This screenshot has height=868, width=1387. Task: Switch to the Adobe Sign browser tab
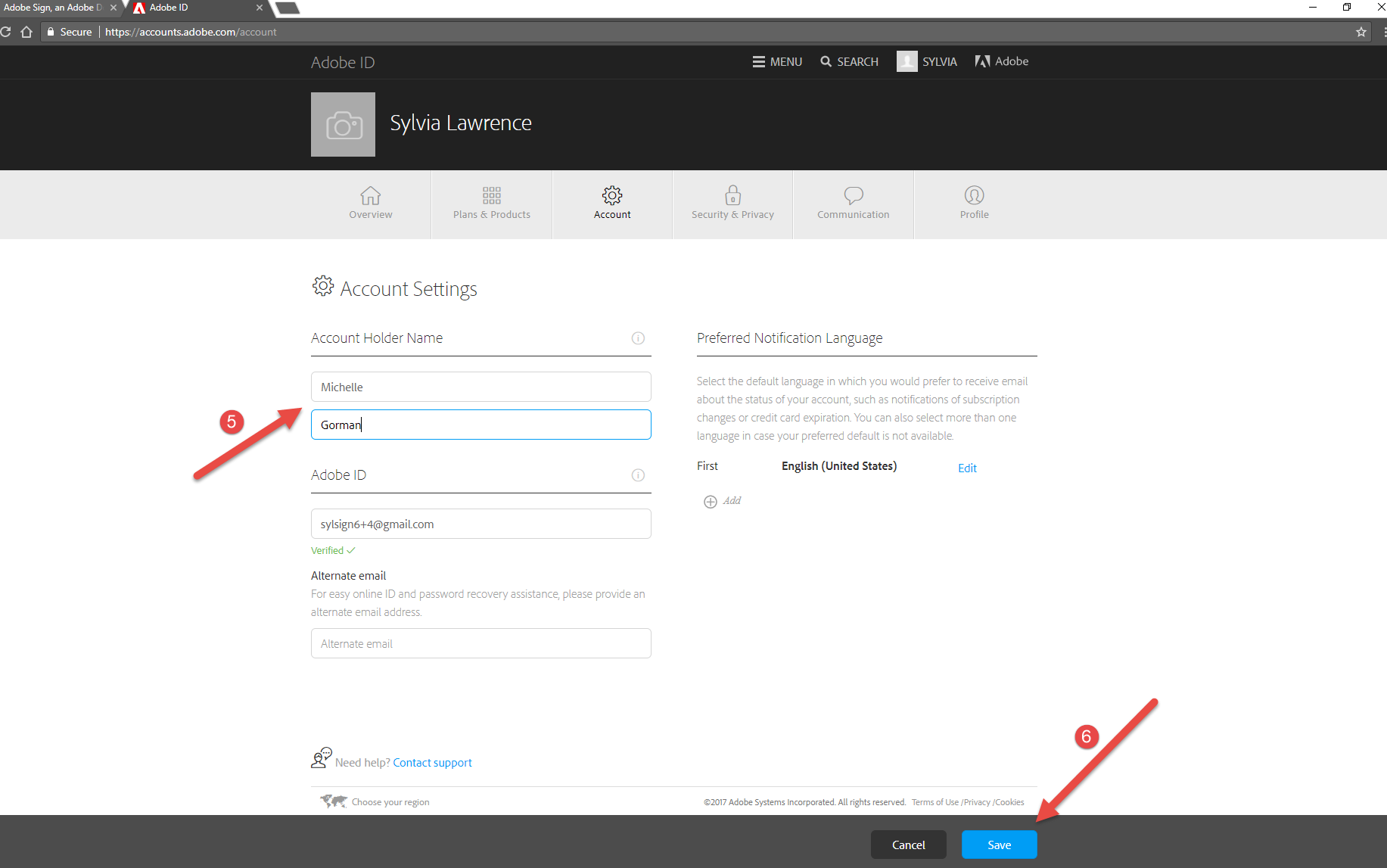(53, 8)
